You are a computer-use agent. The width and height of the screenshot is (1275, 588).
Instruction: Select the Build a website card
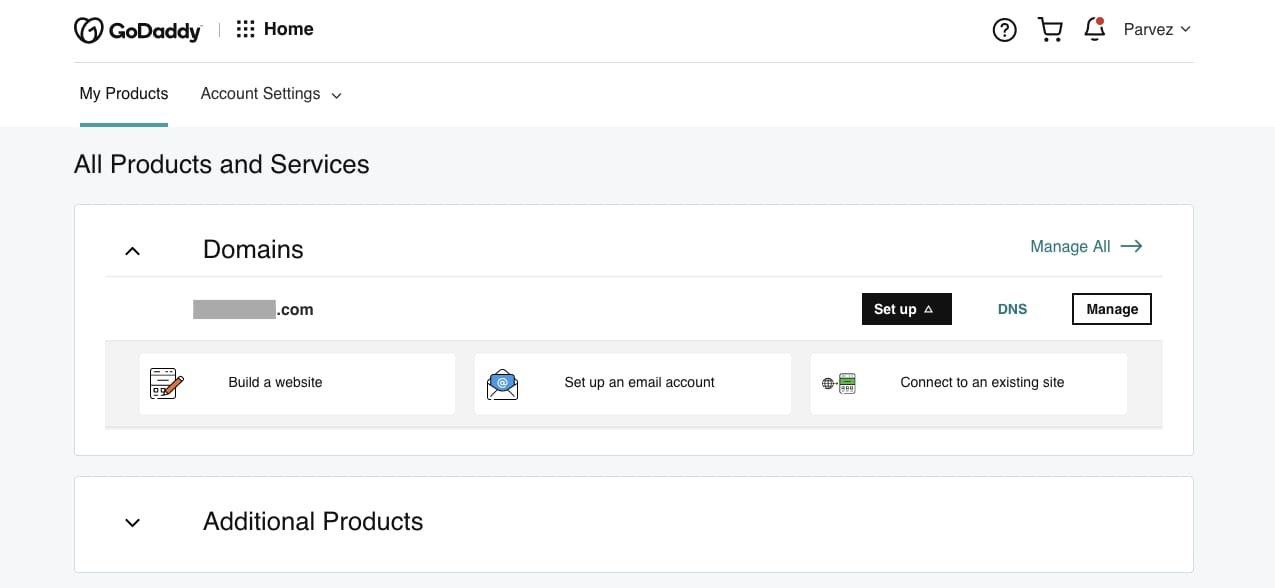tap(297, 384)
